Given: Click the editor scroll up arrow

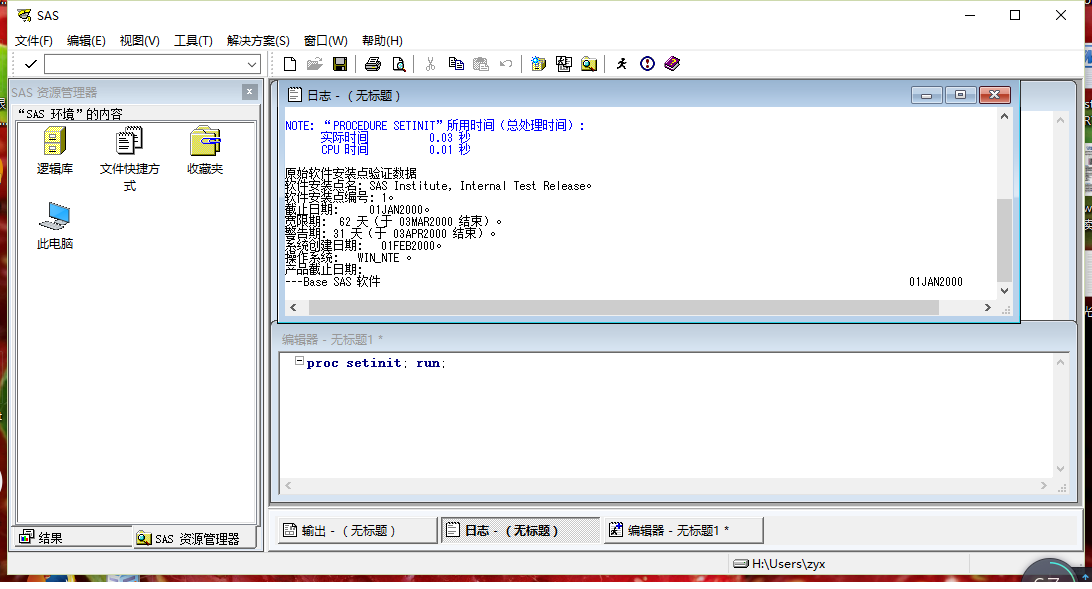Looking at the screenshot, I should [1060, 362].
